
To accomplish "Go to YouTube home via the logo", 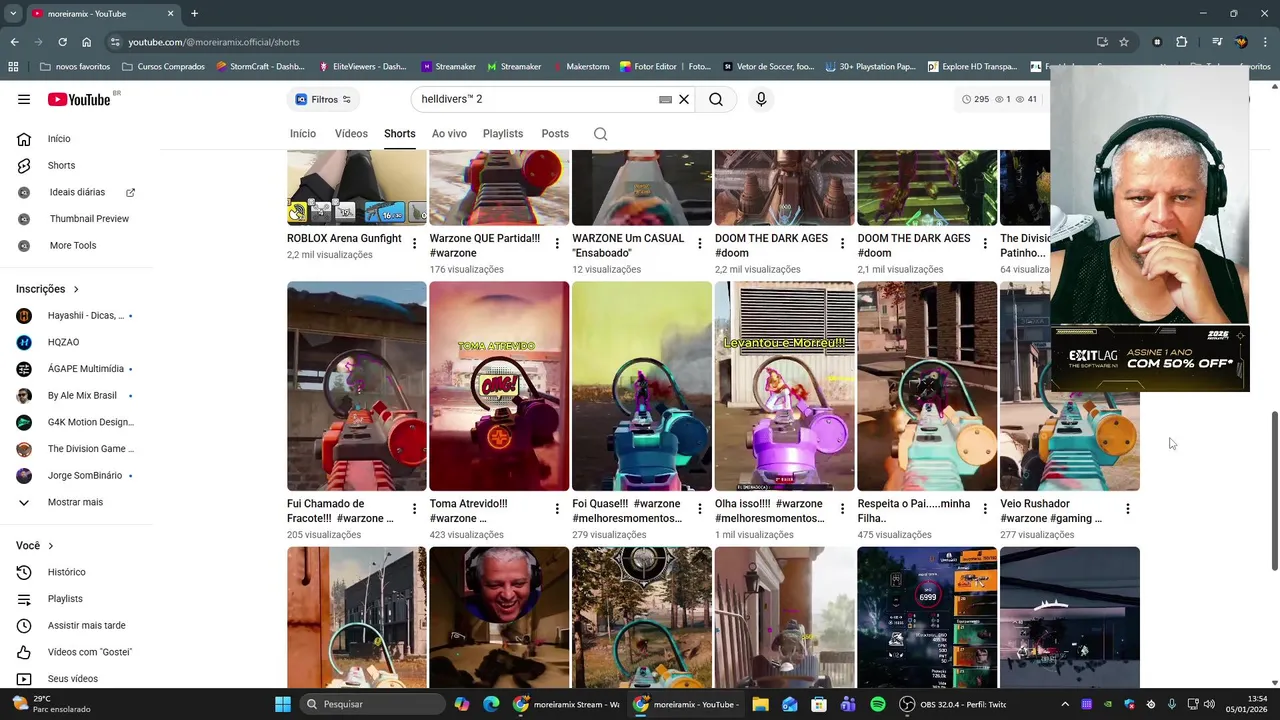I will coord(79,99).
